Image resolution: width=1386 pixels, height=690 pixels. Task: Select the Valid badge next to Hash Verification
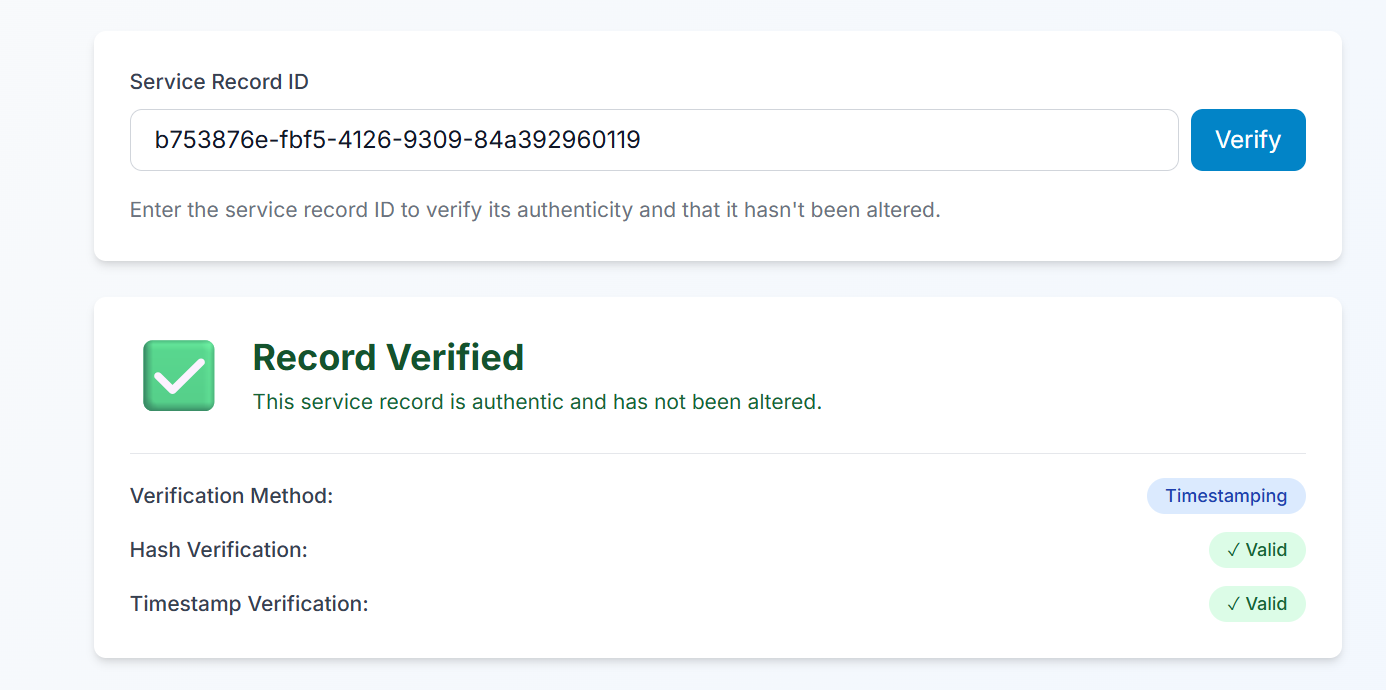[1257, 550]
